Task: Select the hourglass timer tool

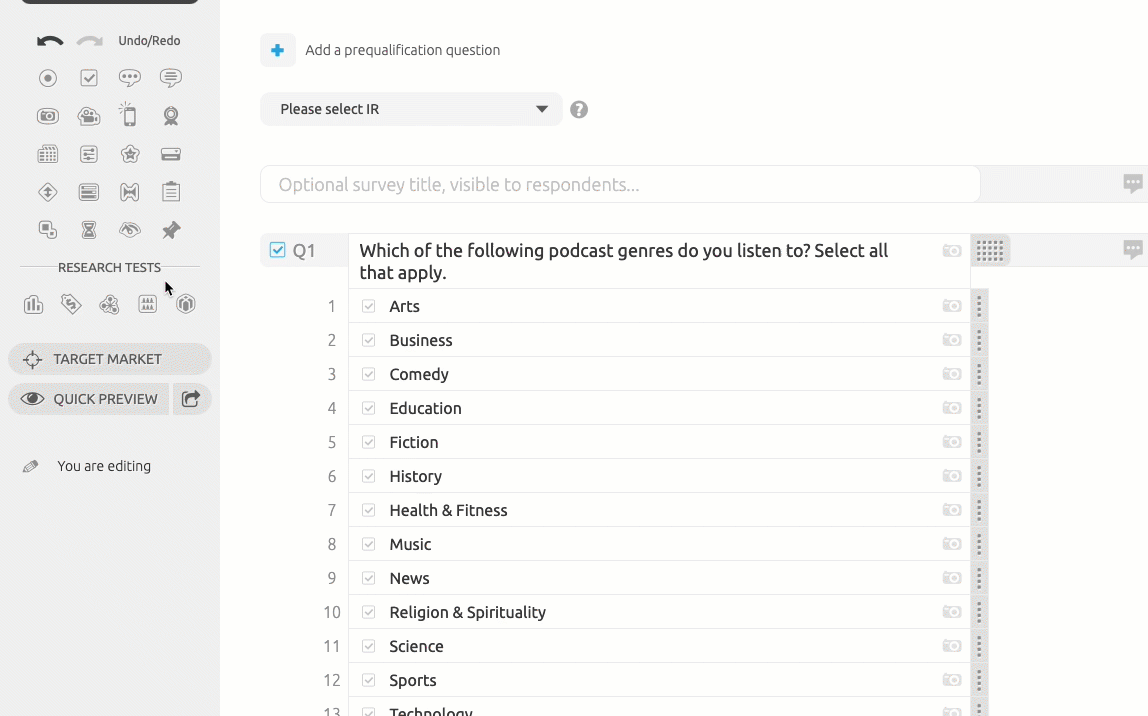Action: [89, 230]
